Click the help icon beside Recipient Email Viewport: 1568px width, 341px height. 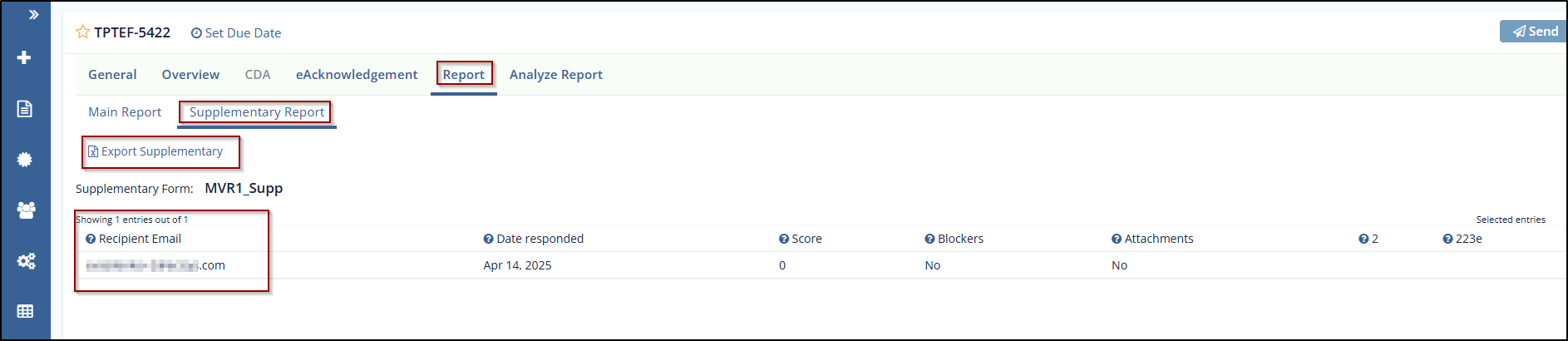coord(91,240)
